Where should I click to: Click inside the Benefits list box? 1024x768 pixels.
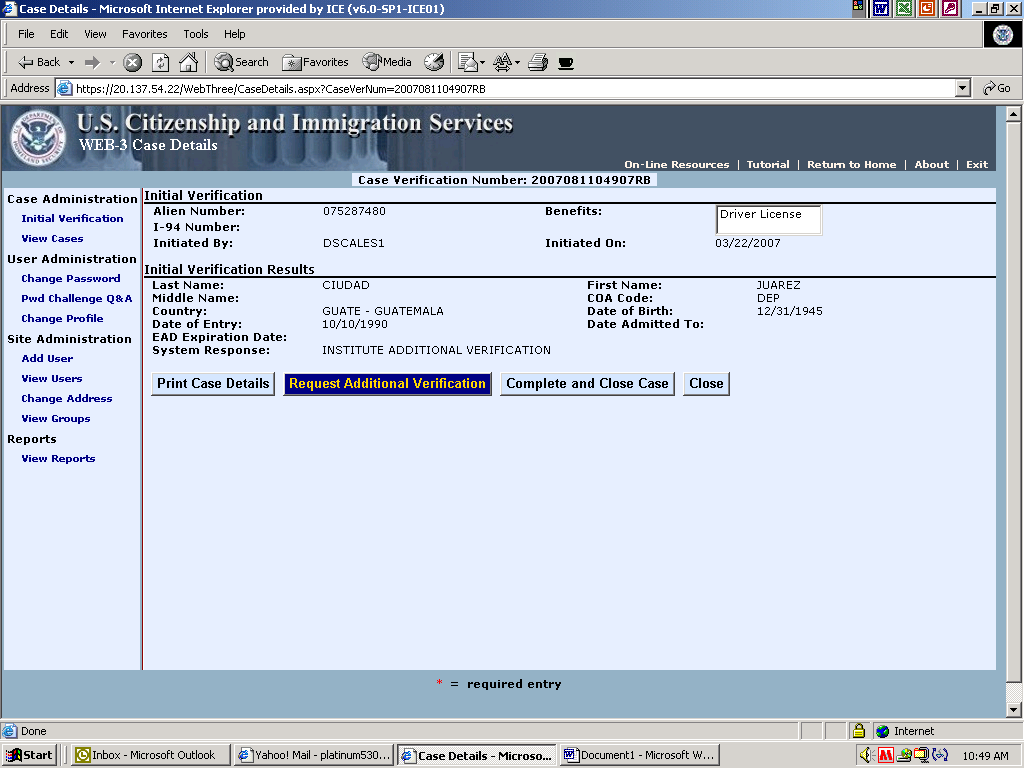click(x=768, y=220)
